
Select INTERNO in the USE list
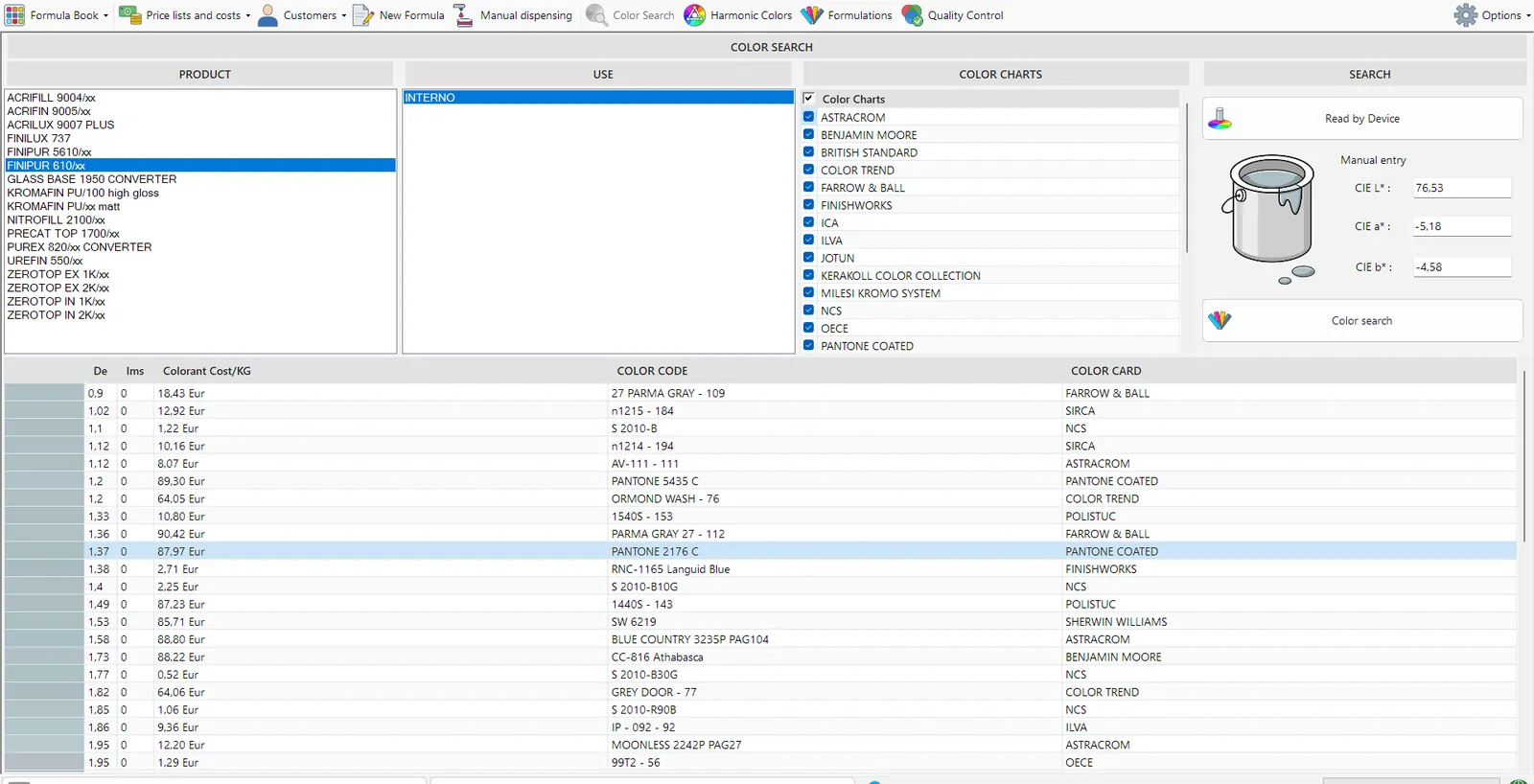(x=598, y=98)
